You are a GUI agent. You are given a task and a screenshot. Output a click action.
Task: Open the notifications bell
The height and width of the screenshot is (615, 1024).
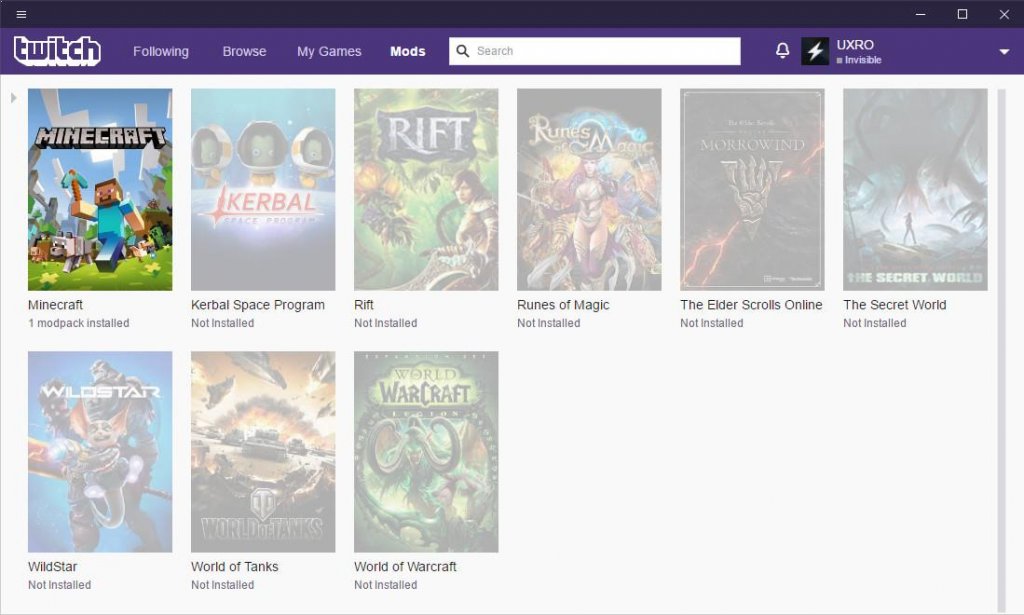(x=782, y=50)
